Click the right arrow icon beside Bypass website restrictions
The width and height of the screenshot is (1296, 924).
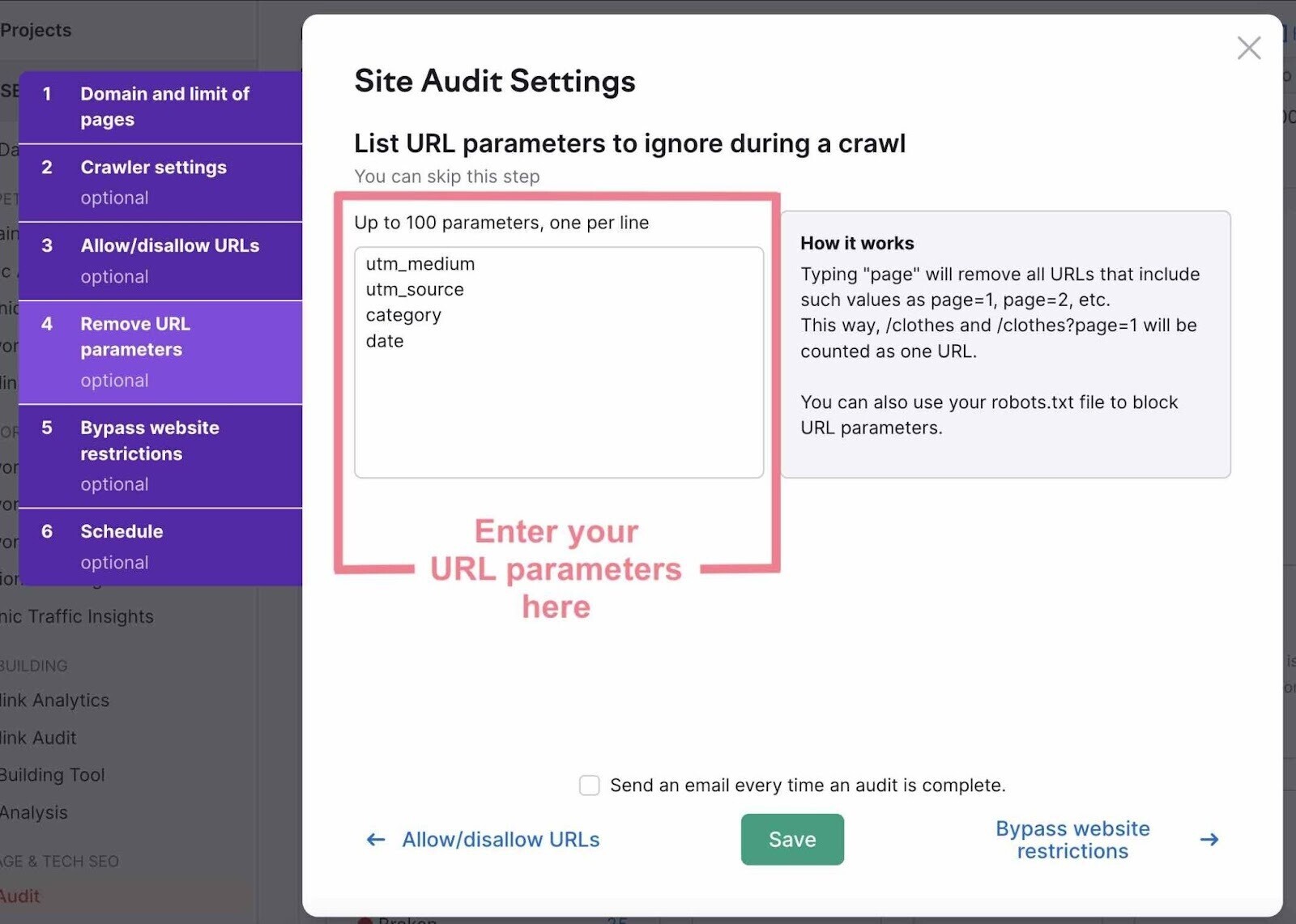click(x=1209, y=840)
